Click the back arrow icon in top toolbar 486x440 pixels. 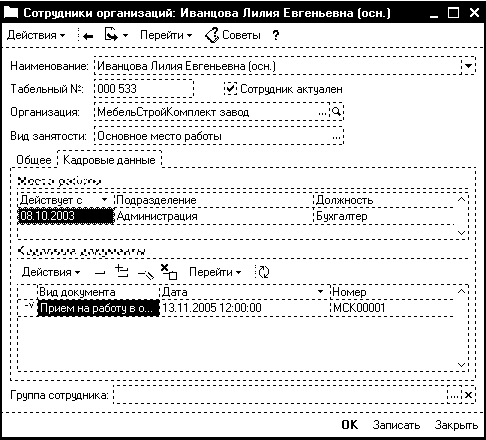pyautogui.click(x=88, y=36)
